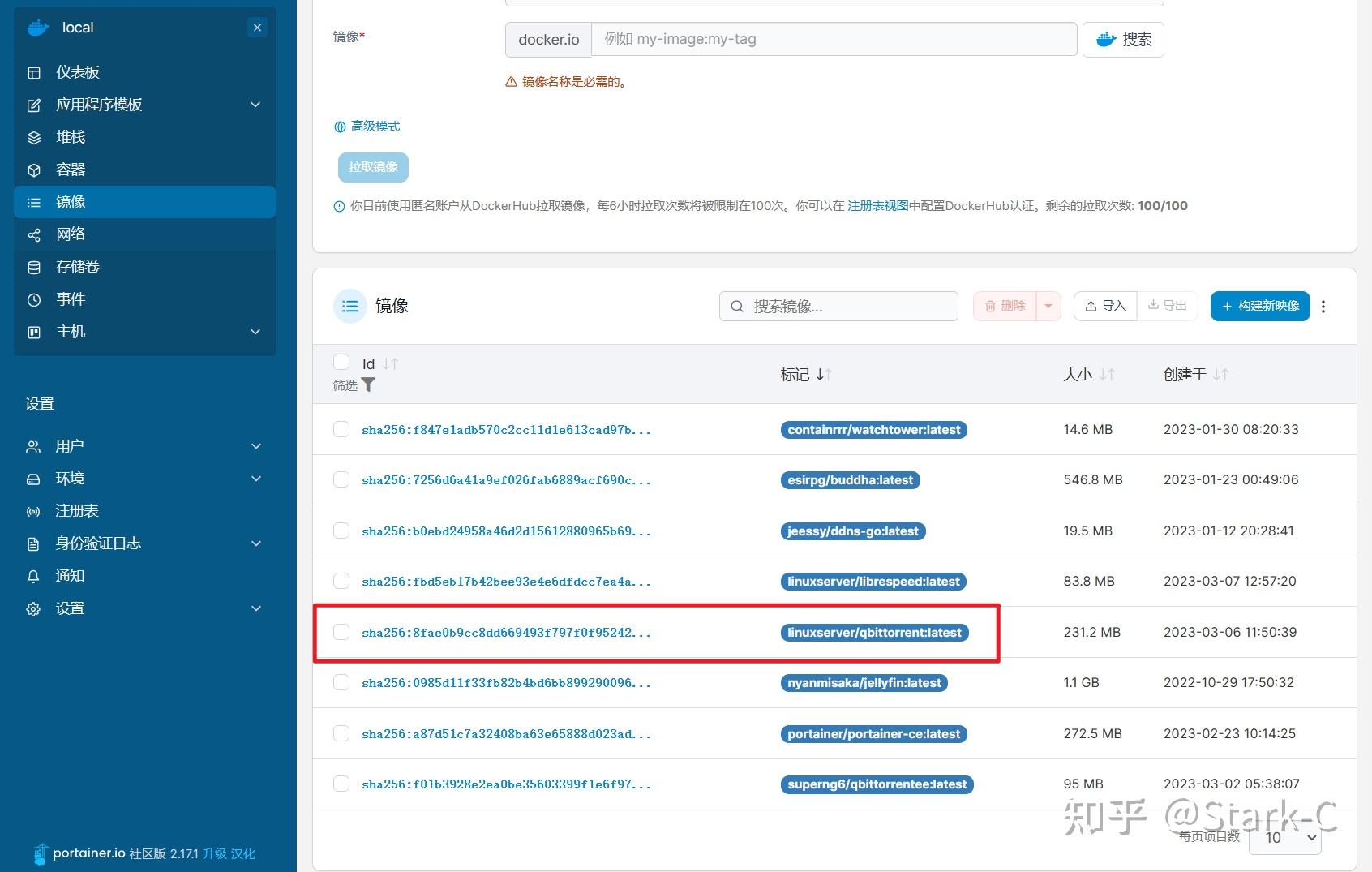Open the 通知 notifications panel
The image size is (1372, 872).
69,575
